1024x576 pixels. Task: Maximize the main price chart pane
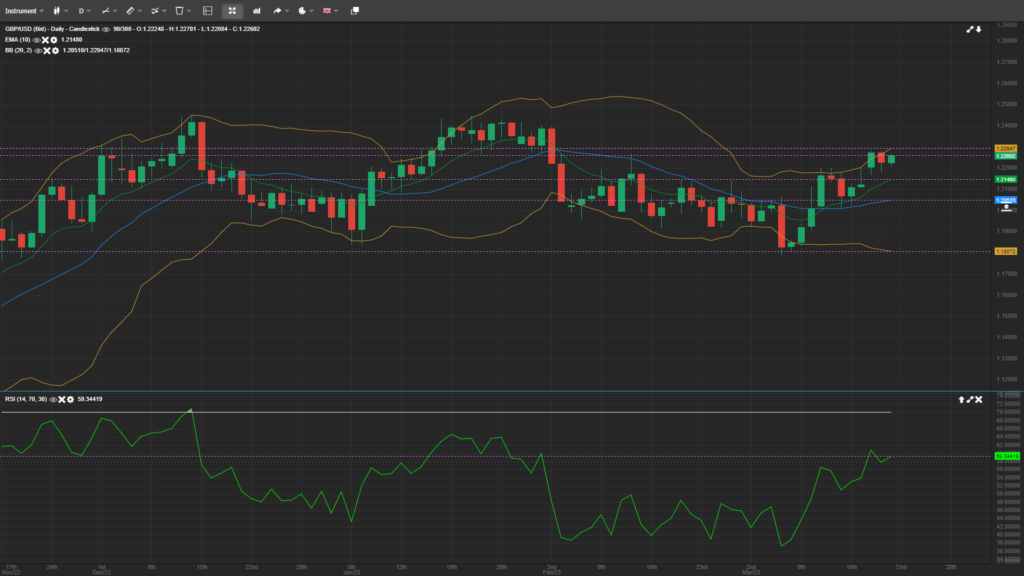coord(969,30)
